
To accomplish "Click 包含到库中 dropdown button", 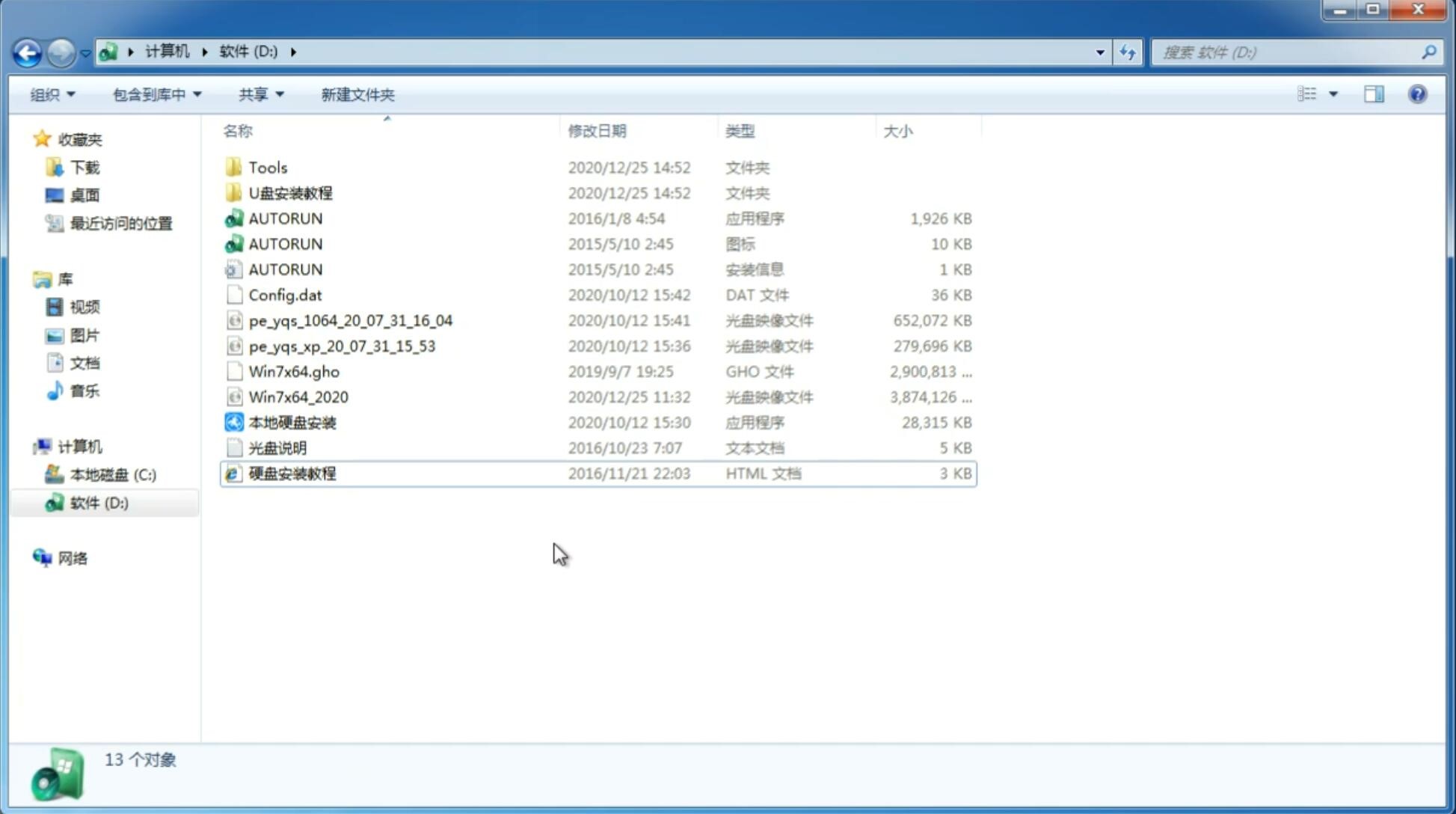I will 155,93.
